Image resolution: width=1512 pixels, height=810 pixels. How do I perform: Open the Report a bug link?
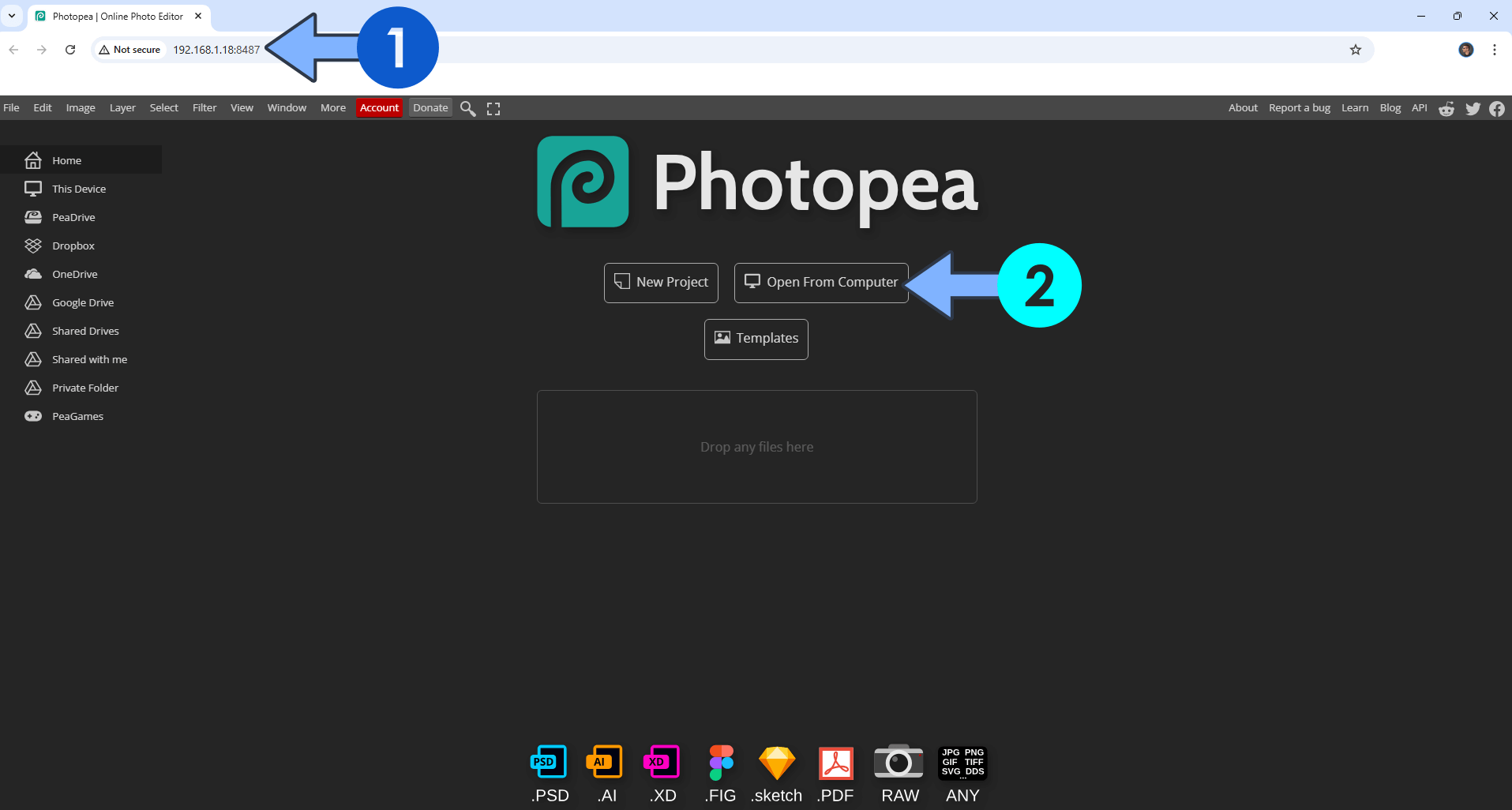click(1300, 108)
